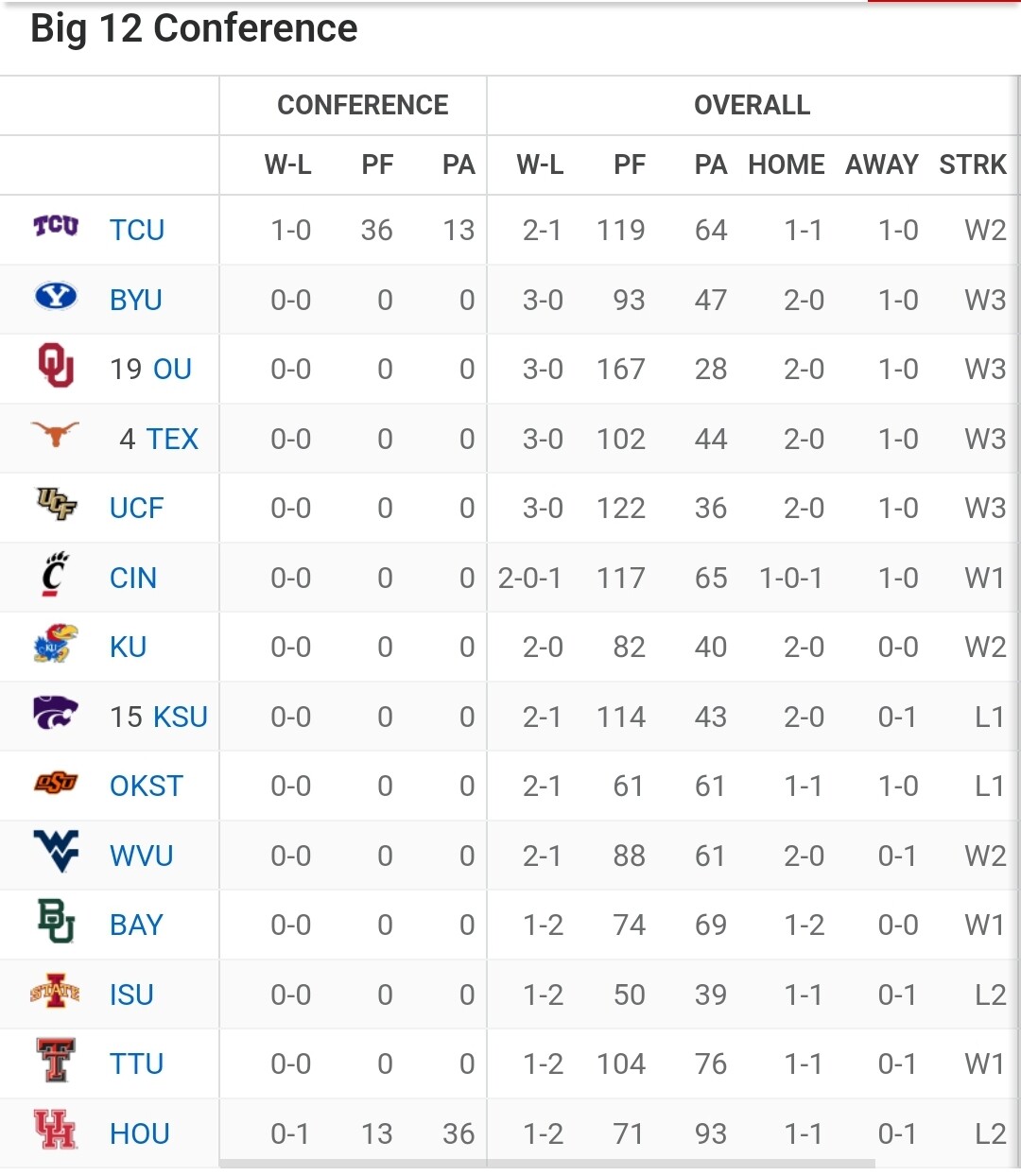
Task: Click the Oklahoma State OSU logo
Action: [x=56, y=783]
